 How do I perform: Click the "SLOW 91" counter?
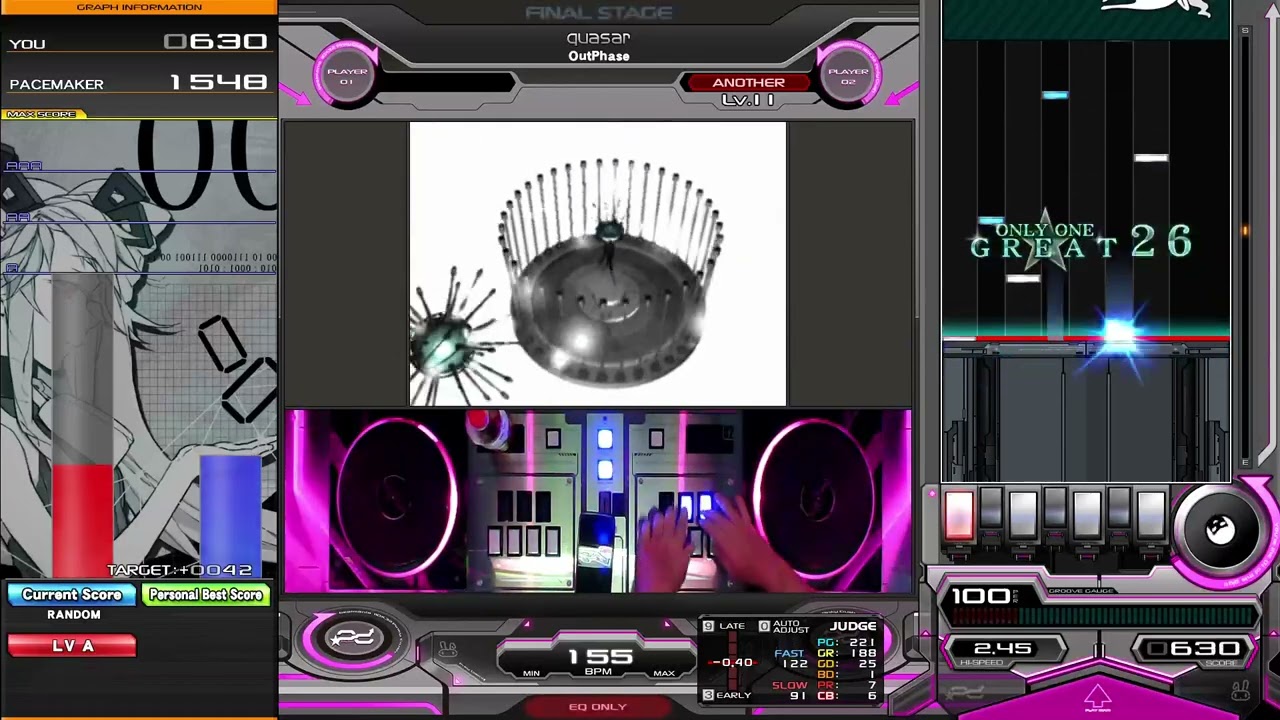(x=790, y=690)
